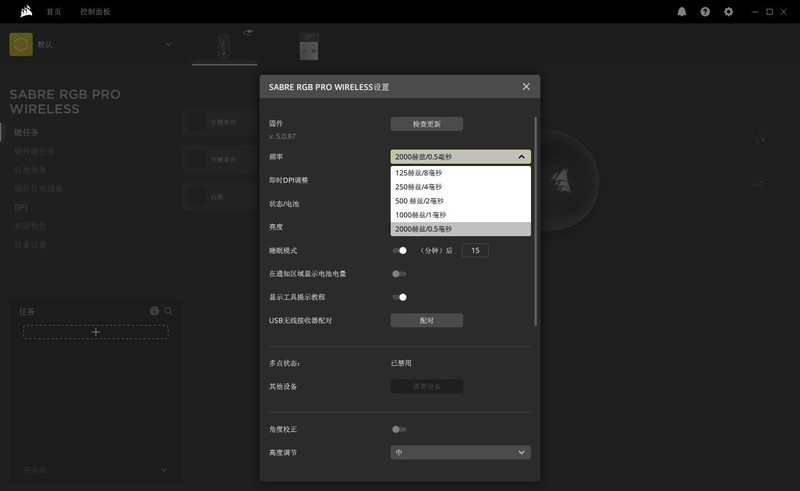Open iCUE settings gear icon

[729, 12]
